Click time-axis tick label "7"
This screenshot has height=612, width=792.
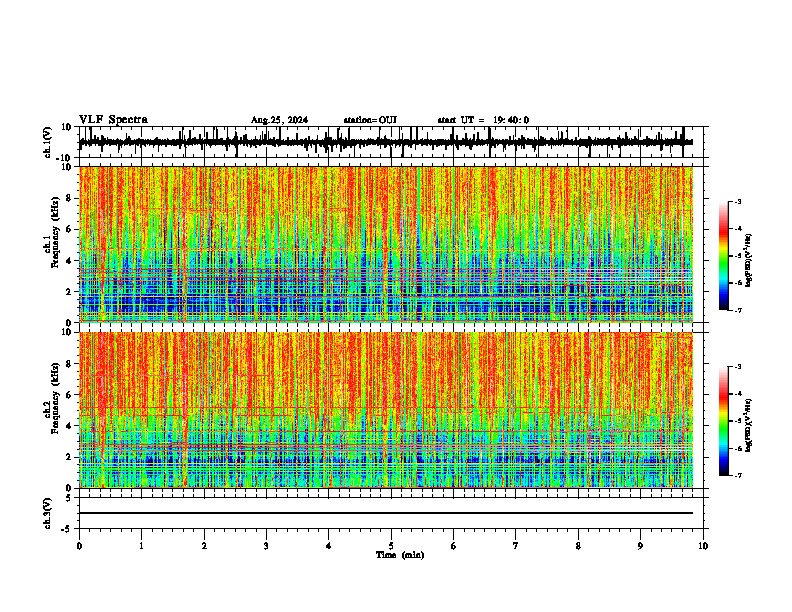click(x=516, y=546)
